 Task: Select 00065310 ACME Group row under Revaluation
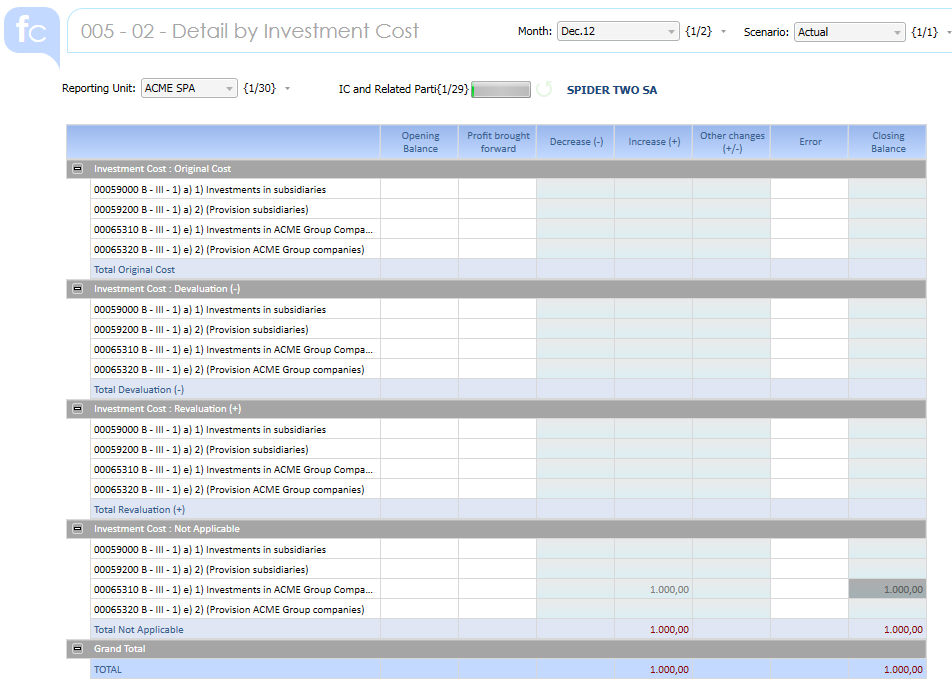[233, 470]
